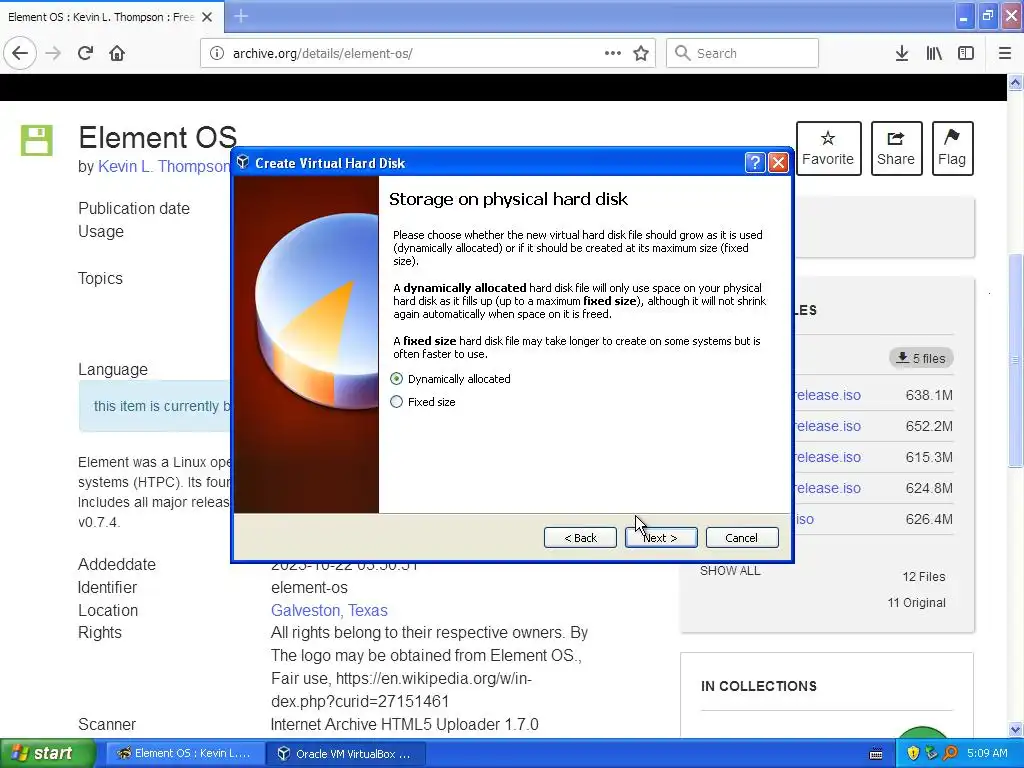The image size is (1024, 768).
Task: Switch to Element OS Firefox taskbar button
Action: coord(185,753)
